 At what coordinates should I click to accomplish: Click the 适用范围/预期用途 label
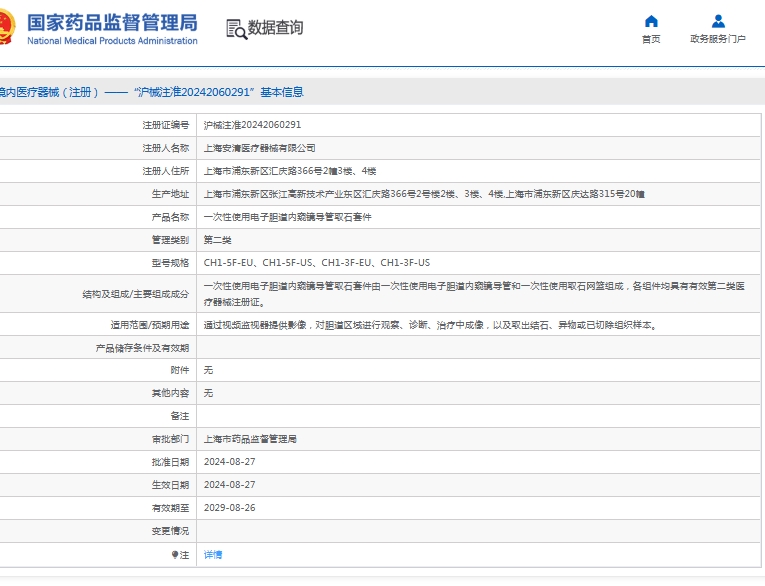150,325
